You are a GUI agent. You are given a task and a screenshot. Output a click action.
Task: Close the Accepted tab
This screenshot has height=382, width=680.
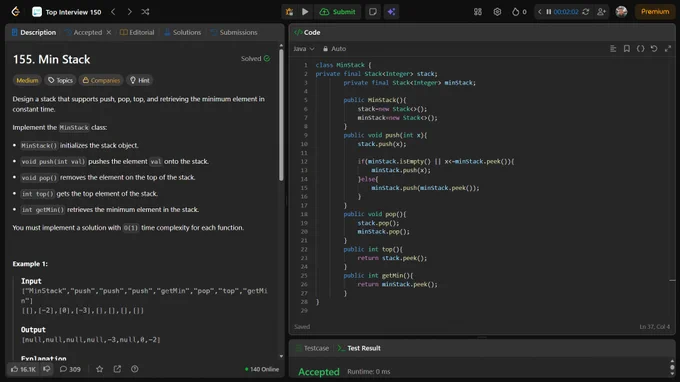click(x=108, y=33)
